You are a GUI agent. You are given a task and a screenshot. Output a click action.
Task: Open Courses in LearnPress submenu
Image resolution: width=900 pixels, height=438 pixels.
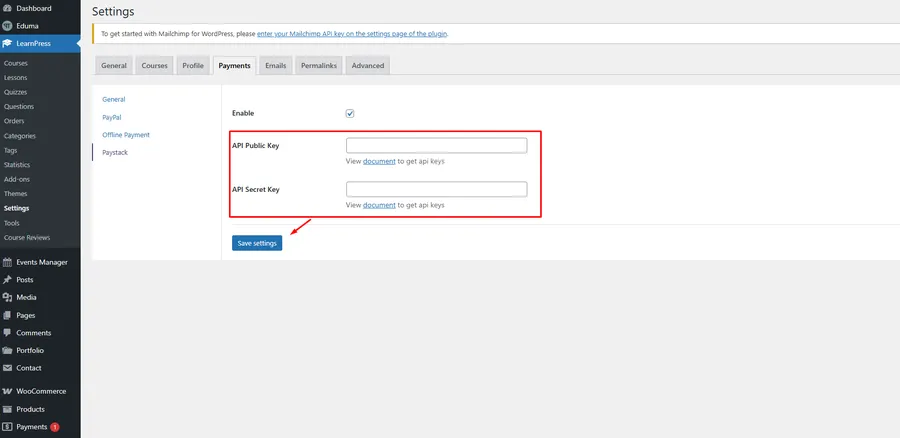tap(15, 63)
